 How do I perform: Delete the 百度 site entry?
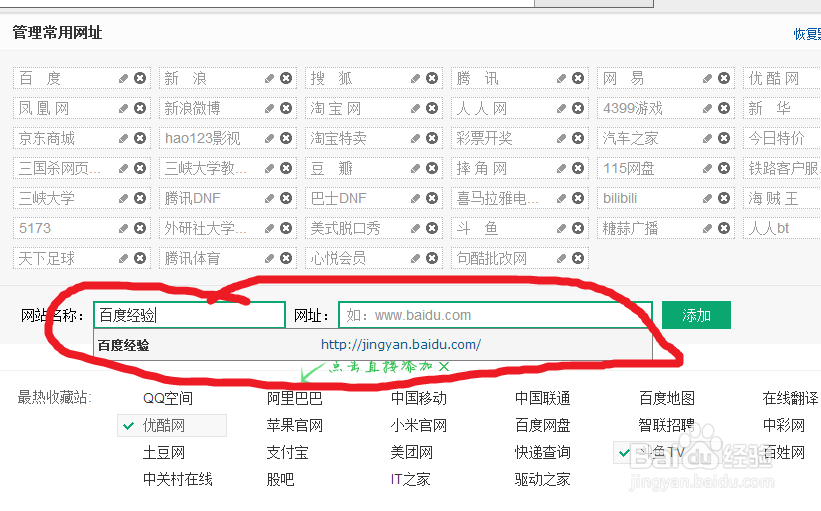(140, 78)
